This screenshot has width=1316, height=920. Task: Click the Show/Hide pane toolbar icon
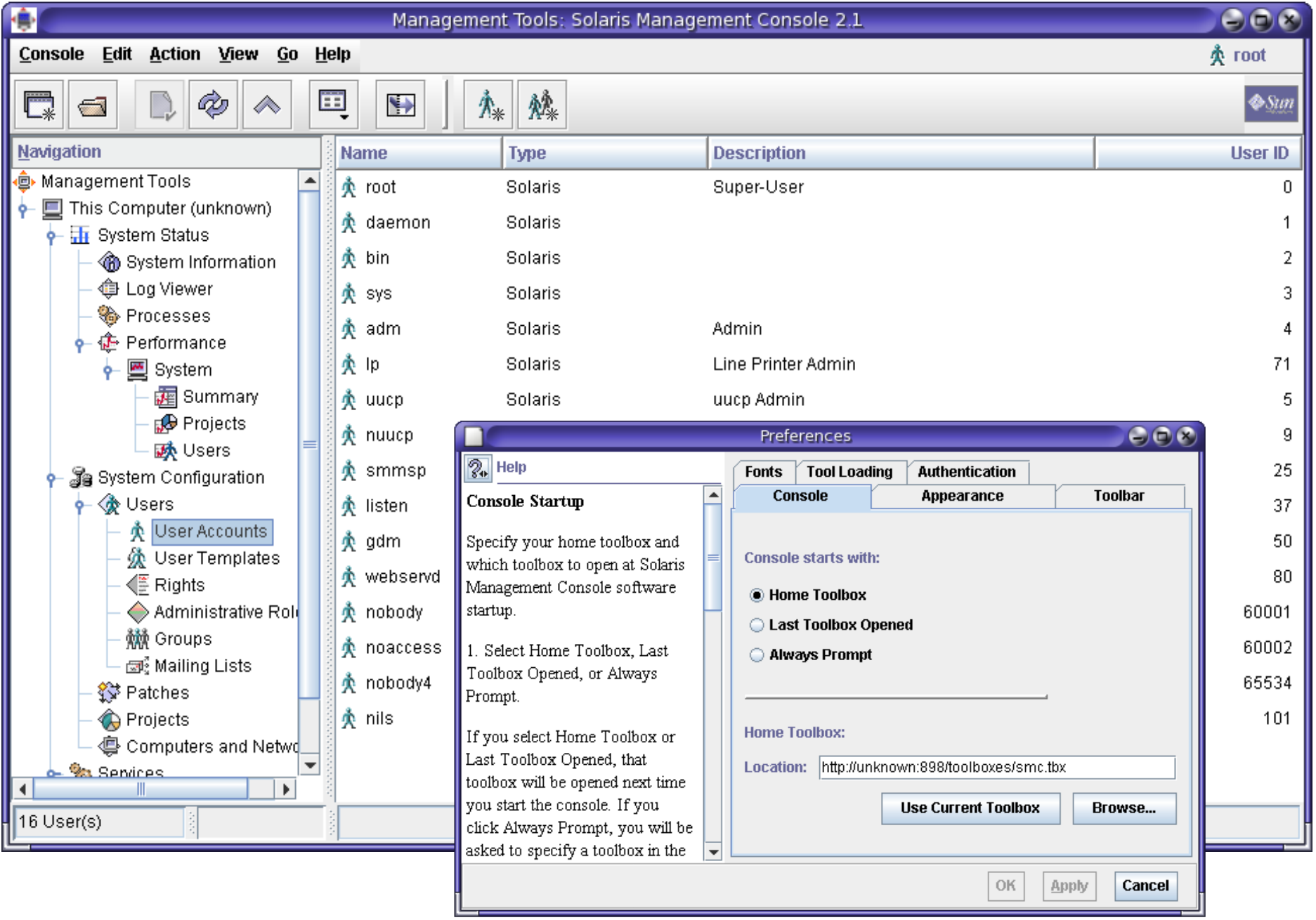pos(400,105)
